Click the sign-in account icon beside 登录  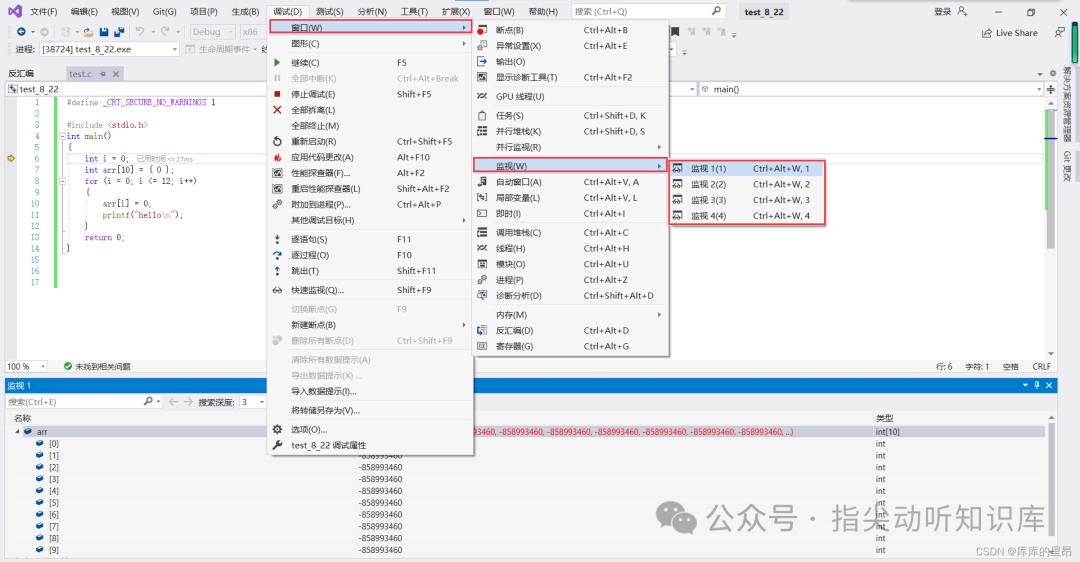pyautogui.click(x=962, y=11)
